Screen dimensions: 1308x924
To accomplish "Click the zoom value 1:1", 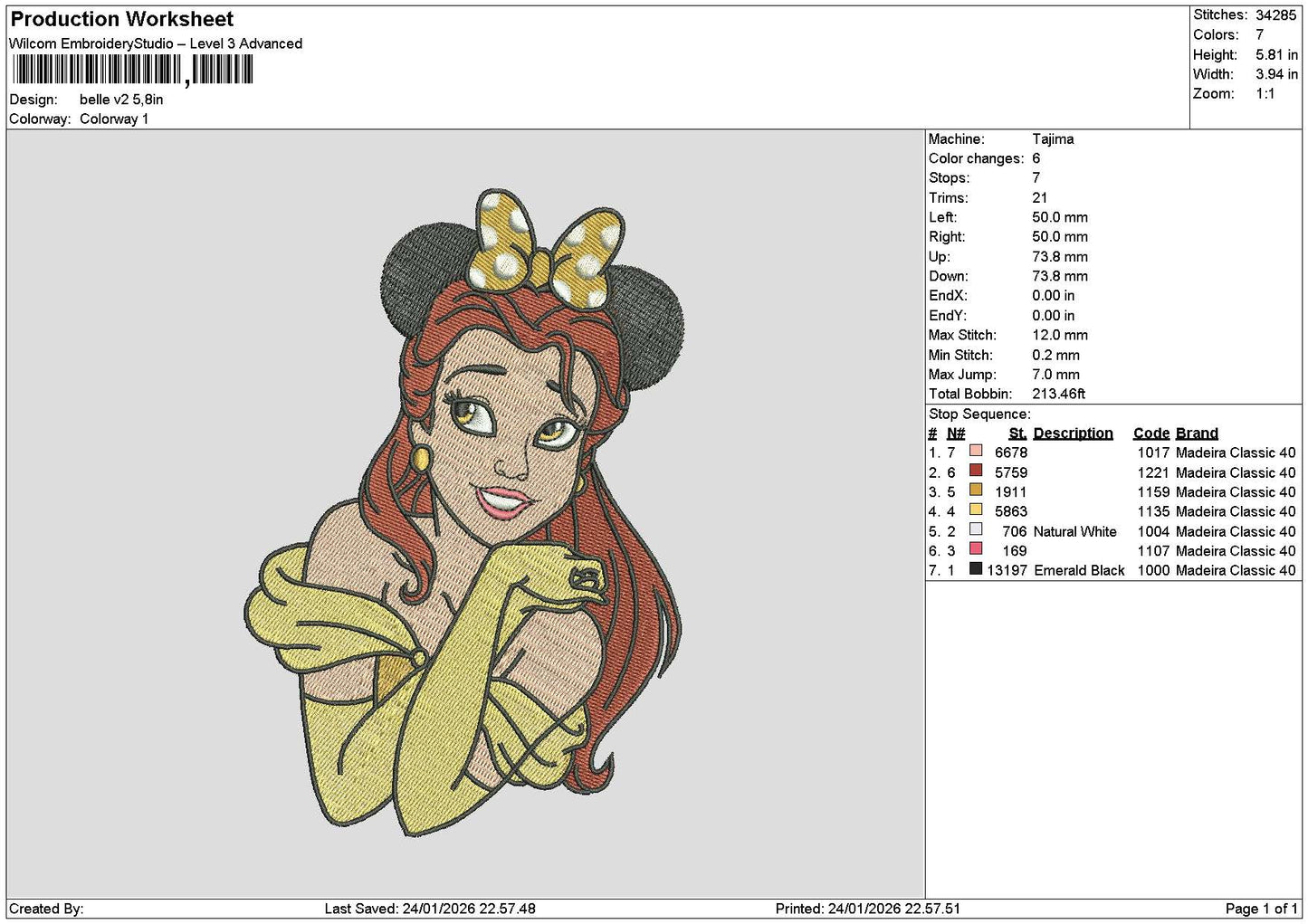I will pos(1265,94).
